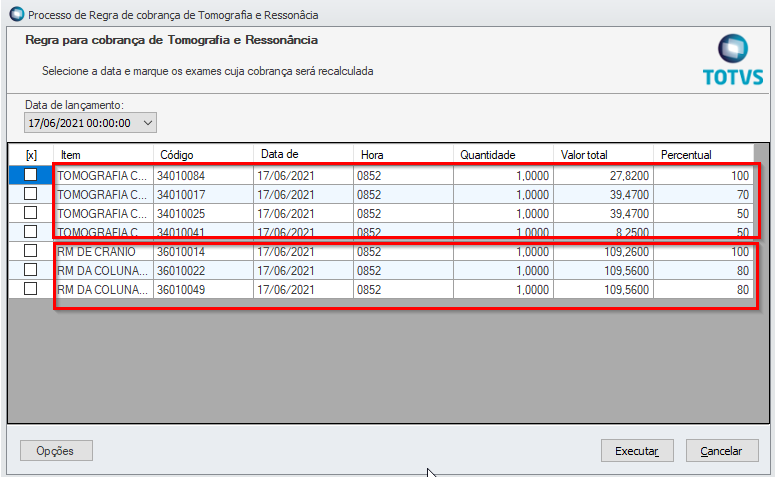Click the TOTVS logo in the header
The height and width of the screenshot is (477, 775).
pos(732,60)
